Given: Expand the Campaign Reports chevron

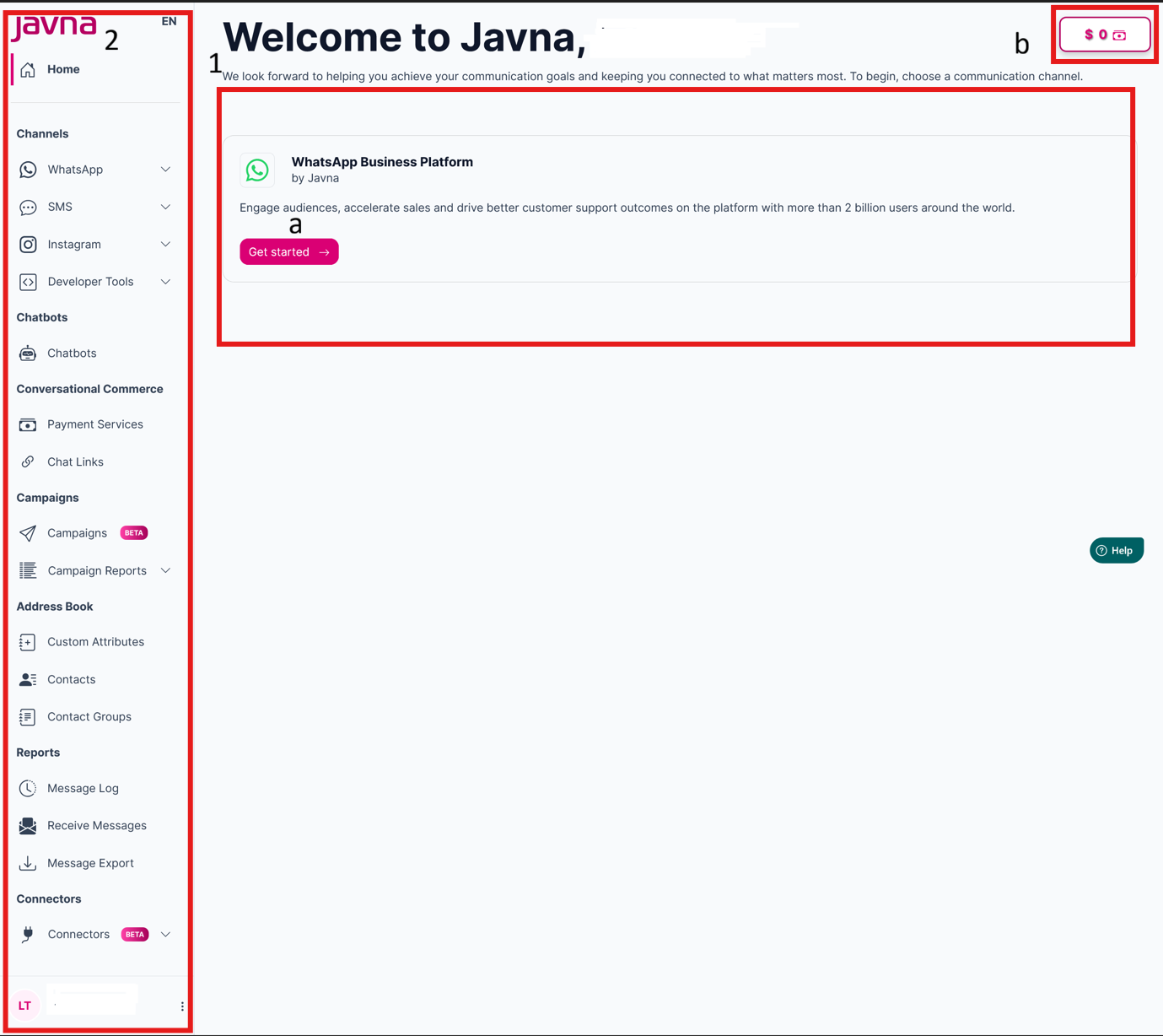Looking at the screenshot, I should [x=165, y=570].
